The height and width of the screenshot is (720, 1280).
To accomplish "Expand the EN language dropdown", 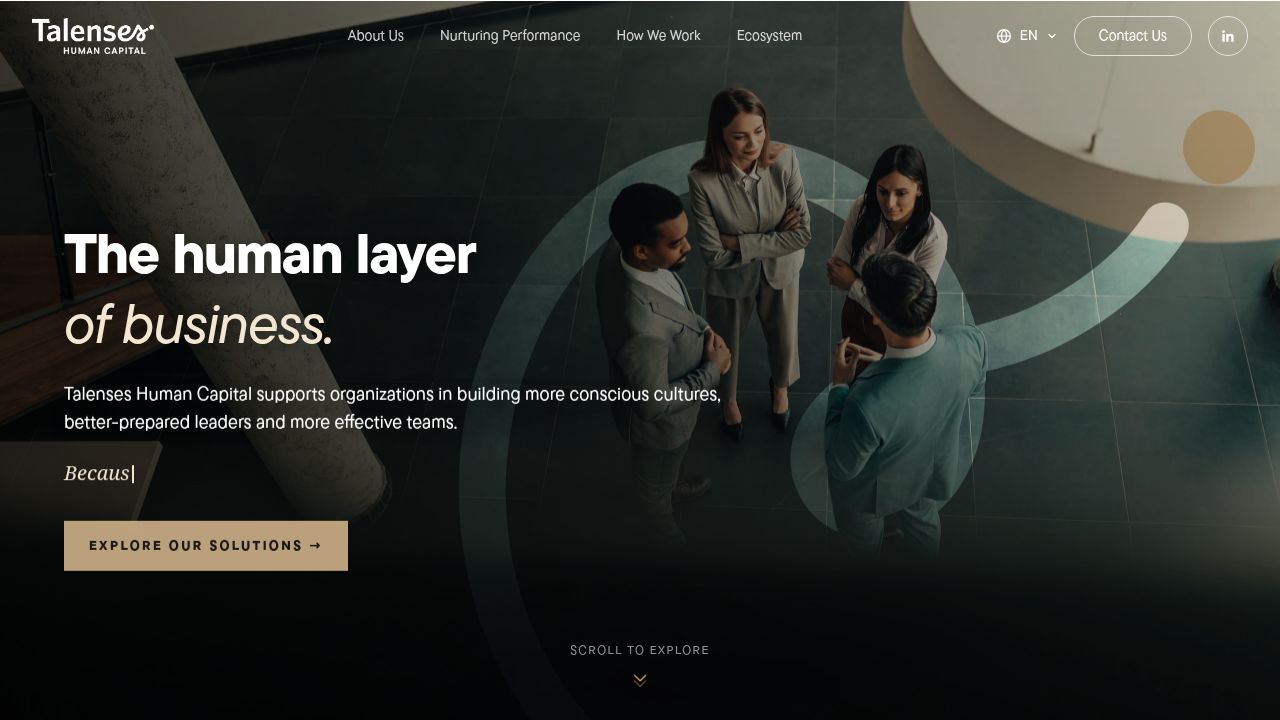I will [x=1026, y=36].
